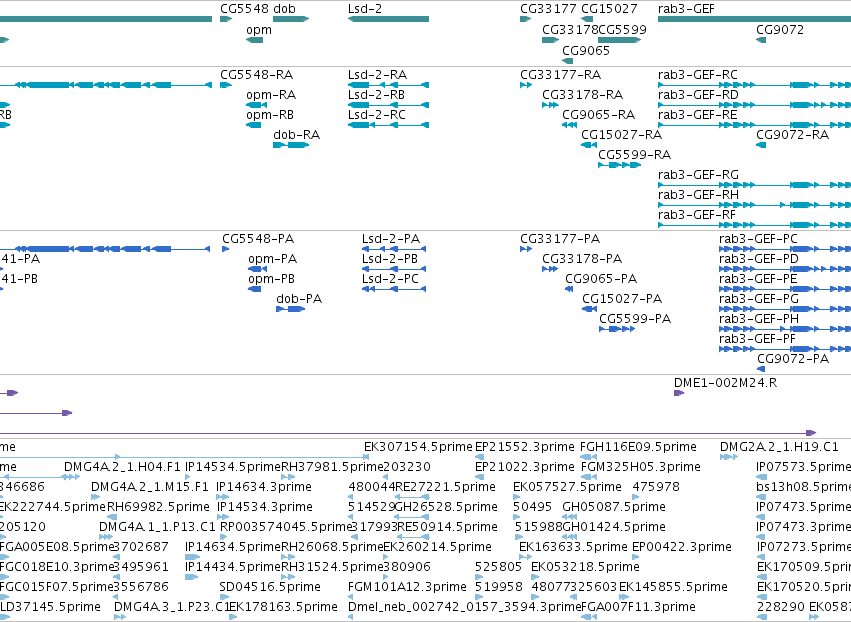Click the DMG4A.1_1.P13.C1 label
The height and width of the screenshot is (622, 851).
(x=157, y=527)
